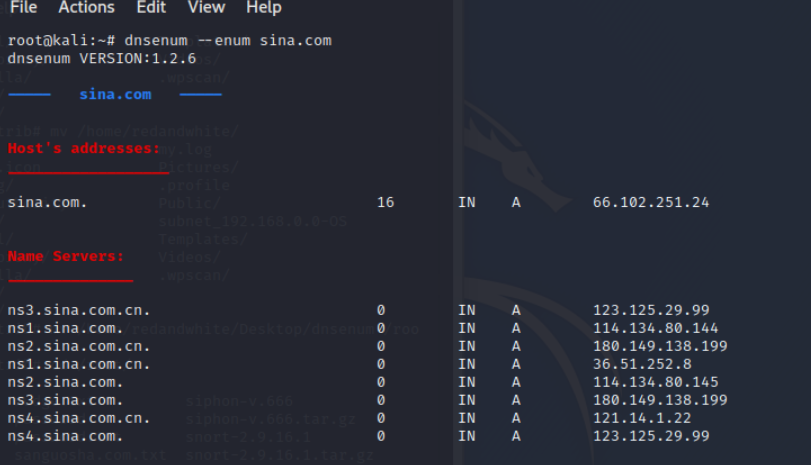This screenshot has width=811, height=465.
Task: Click the command text 'dnsenum --enum sina.com'
Action: point(228,40)
